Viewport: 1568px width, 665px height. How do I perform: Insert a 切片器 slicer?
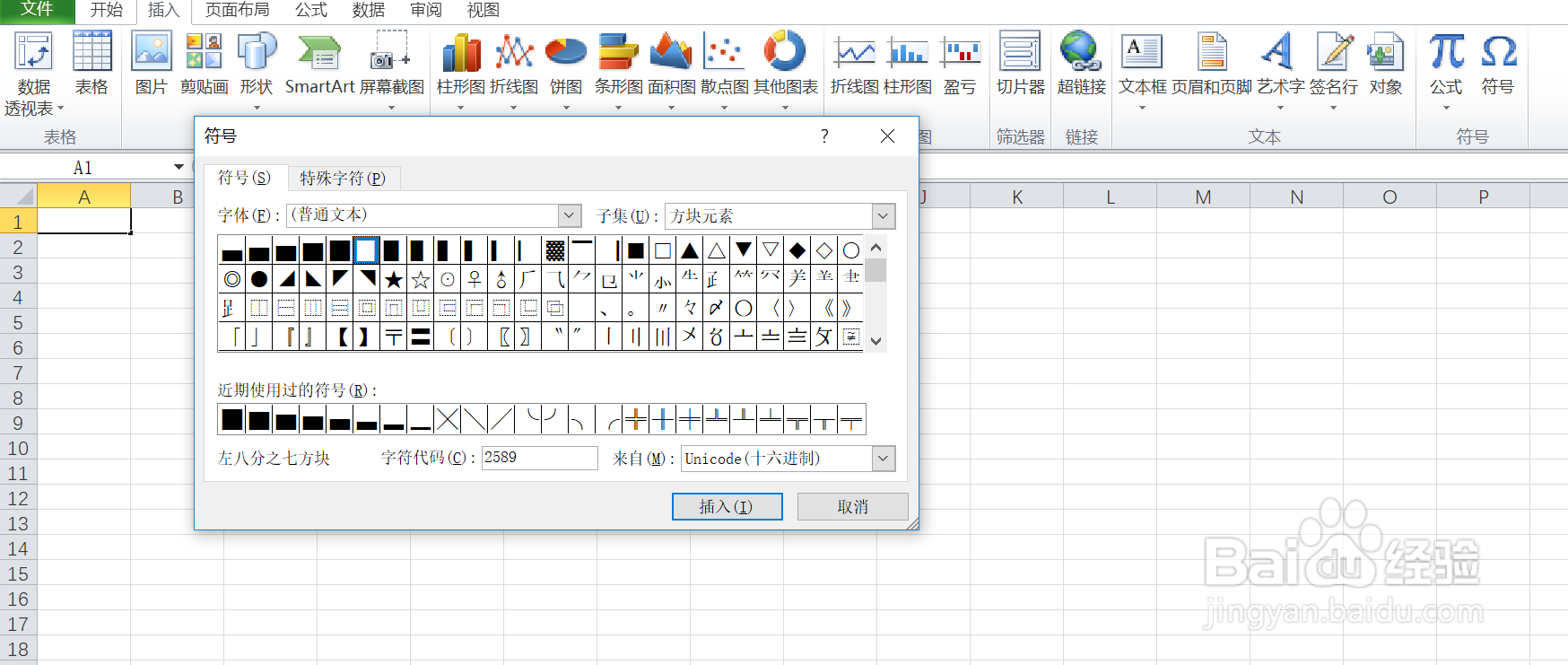pyautogui.click(x=1021, y=63)
